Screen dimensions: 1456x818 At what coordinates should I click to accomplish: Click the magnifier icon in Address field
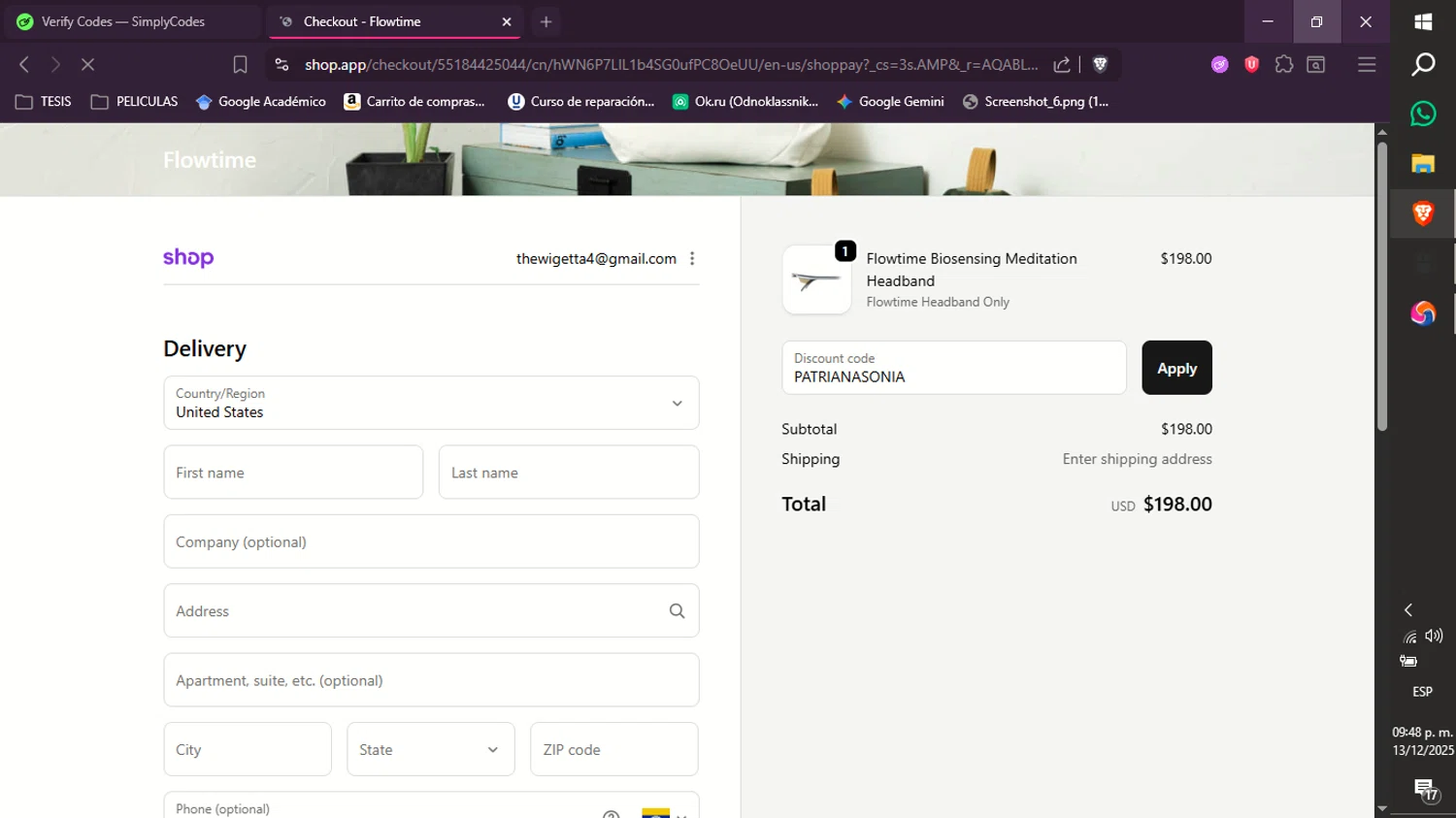pos(677,610)
